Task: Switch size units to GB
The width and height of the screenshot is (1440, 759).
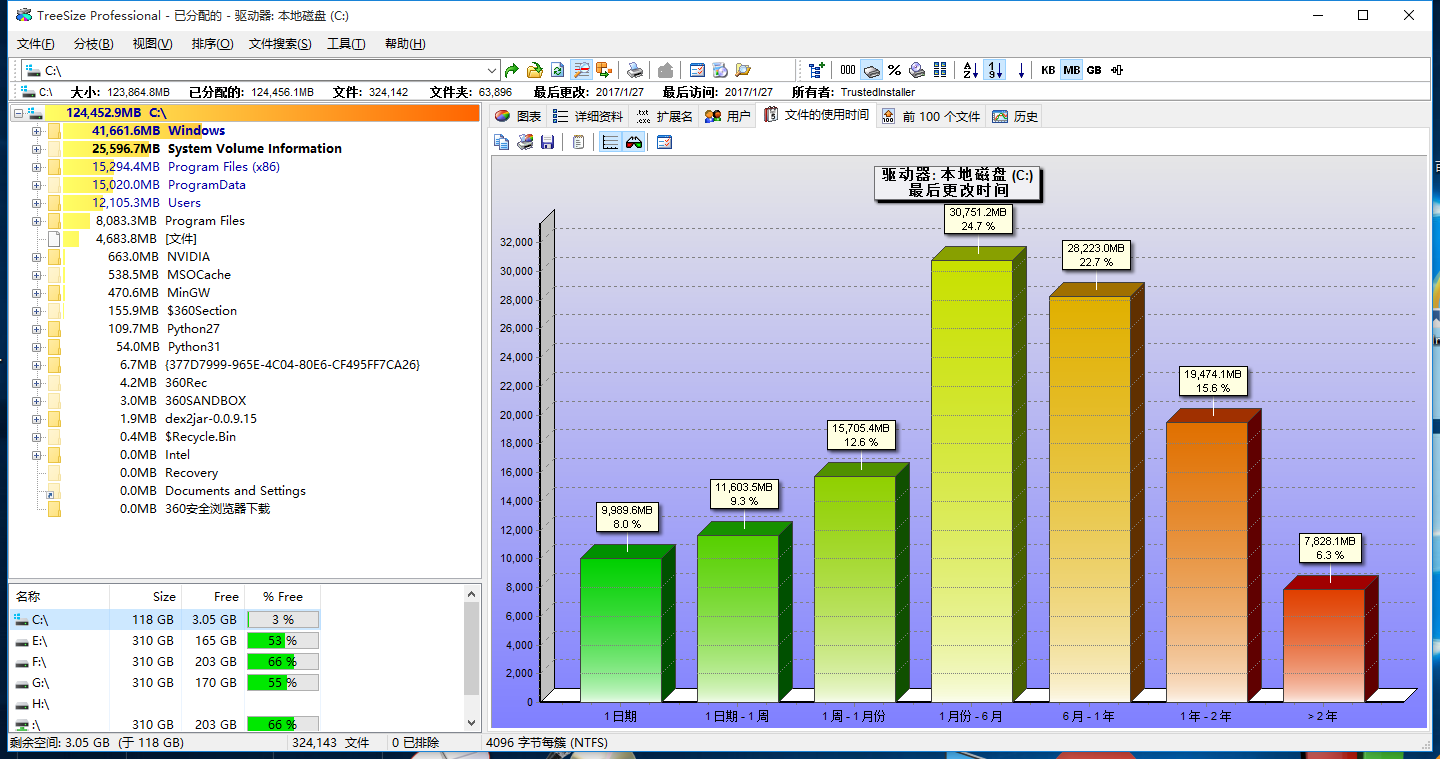Action: tap(1094, 70)
